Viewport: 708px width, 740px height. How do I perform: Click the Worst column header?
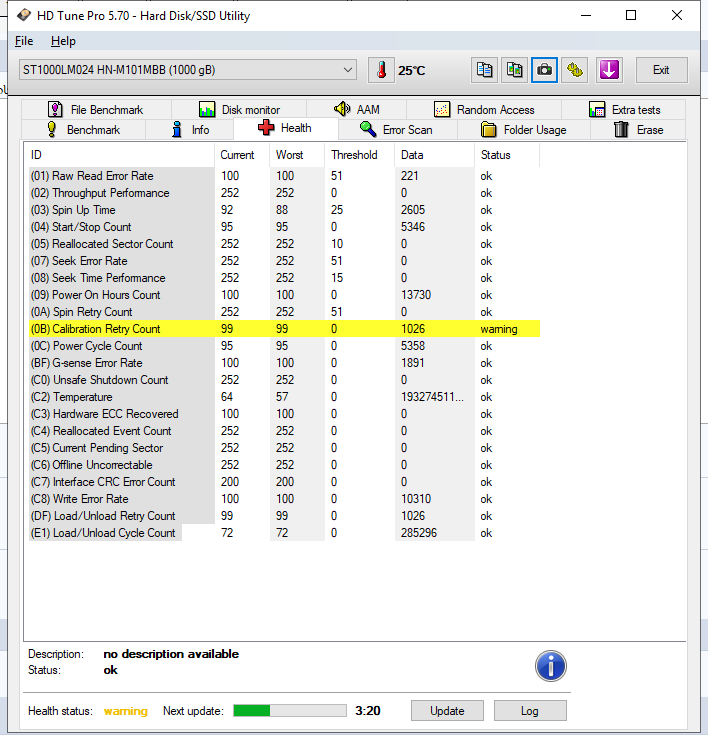pos(297,155)
